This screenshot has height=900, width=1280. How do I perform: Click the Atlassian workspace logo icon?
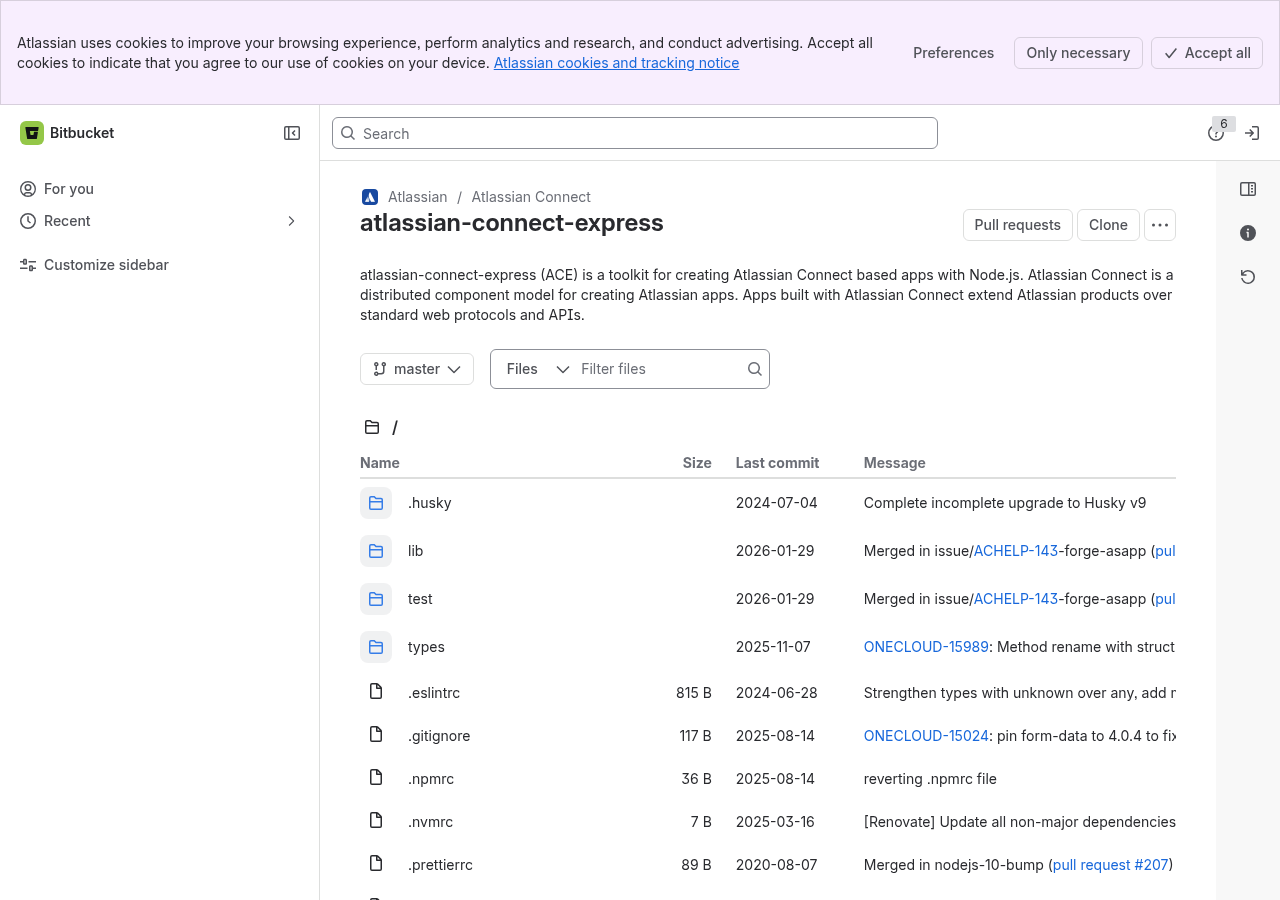[x=370, y=197]
